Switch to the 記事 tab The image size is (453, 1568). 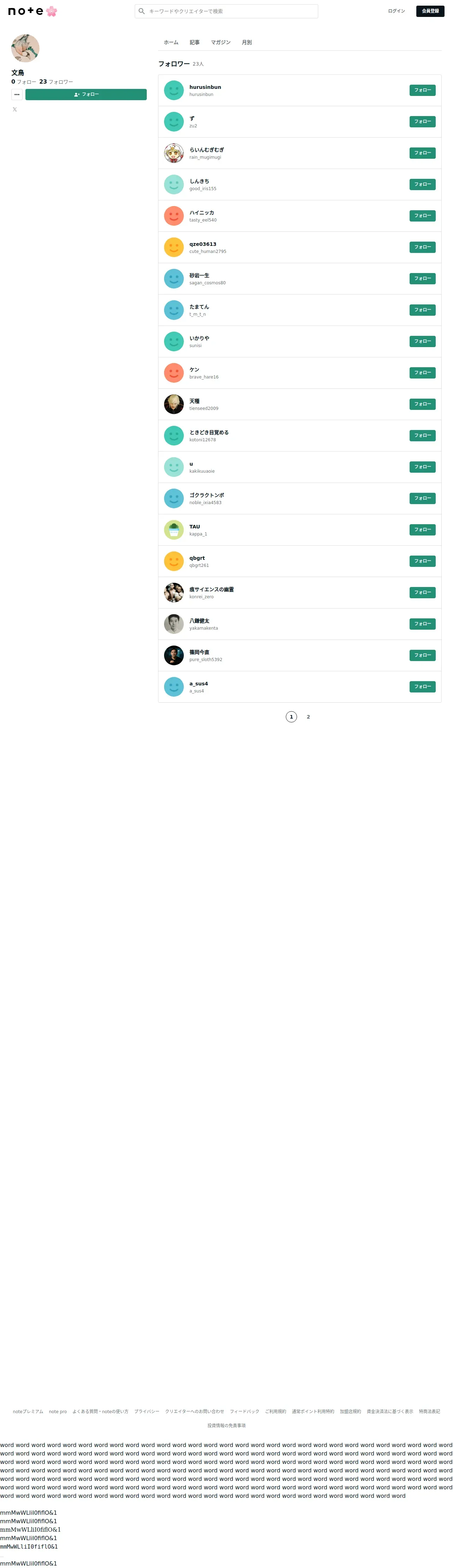pyautogui.click(x=194, y=43)
